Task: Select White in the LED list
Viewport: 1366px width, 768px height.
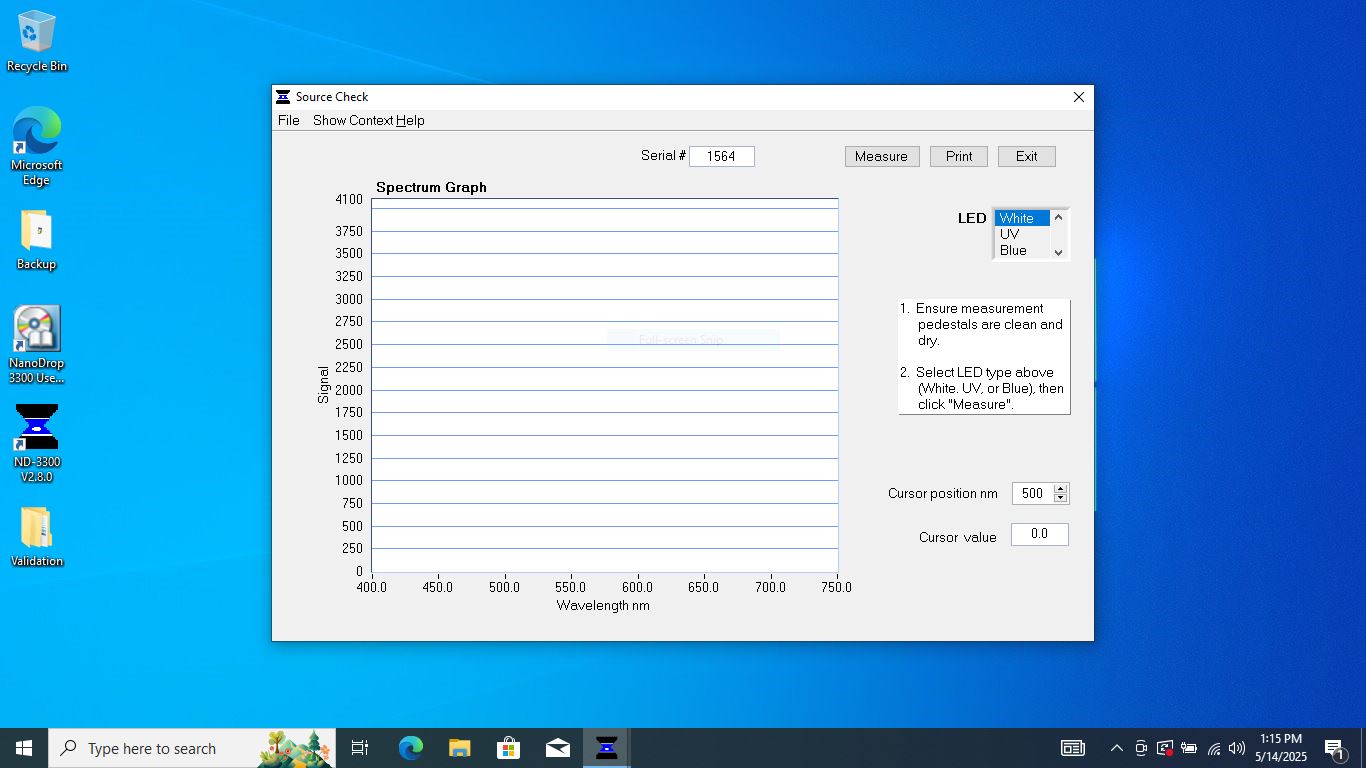Action: click(1016, 218)
